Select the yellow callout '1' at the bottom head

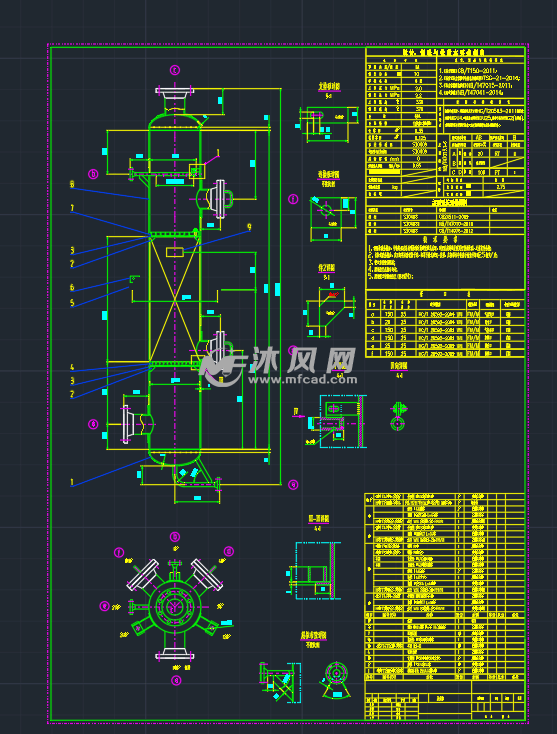pyautogui.click(x=72, y=482)
